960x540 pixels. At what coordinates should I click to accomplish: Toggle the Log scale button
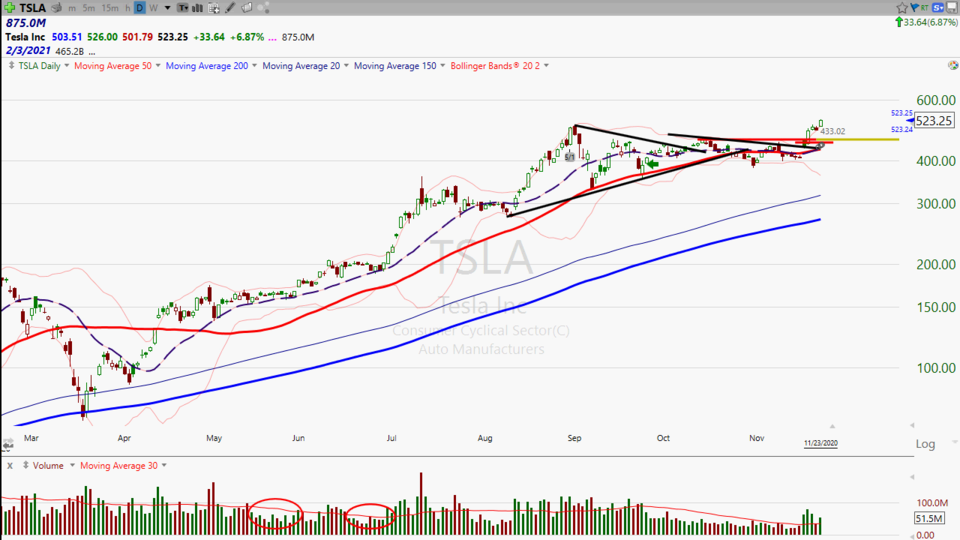[x=925, y=444]
